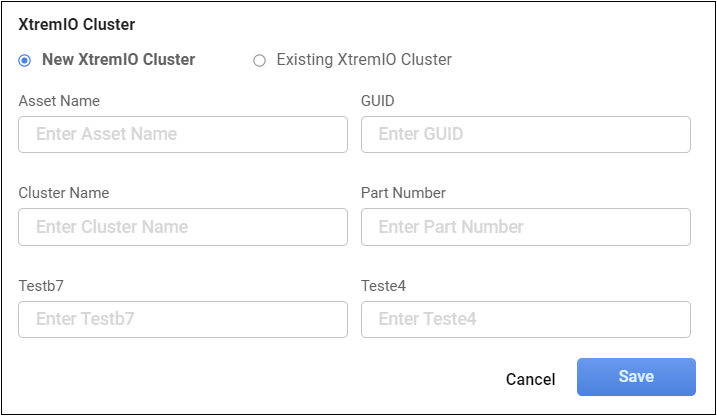Click the Enter Teste4 input box
717x416 pixels.
click(x=525, y=320)
